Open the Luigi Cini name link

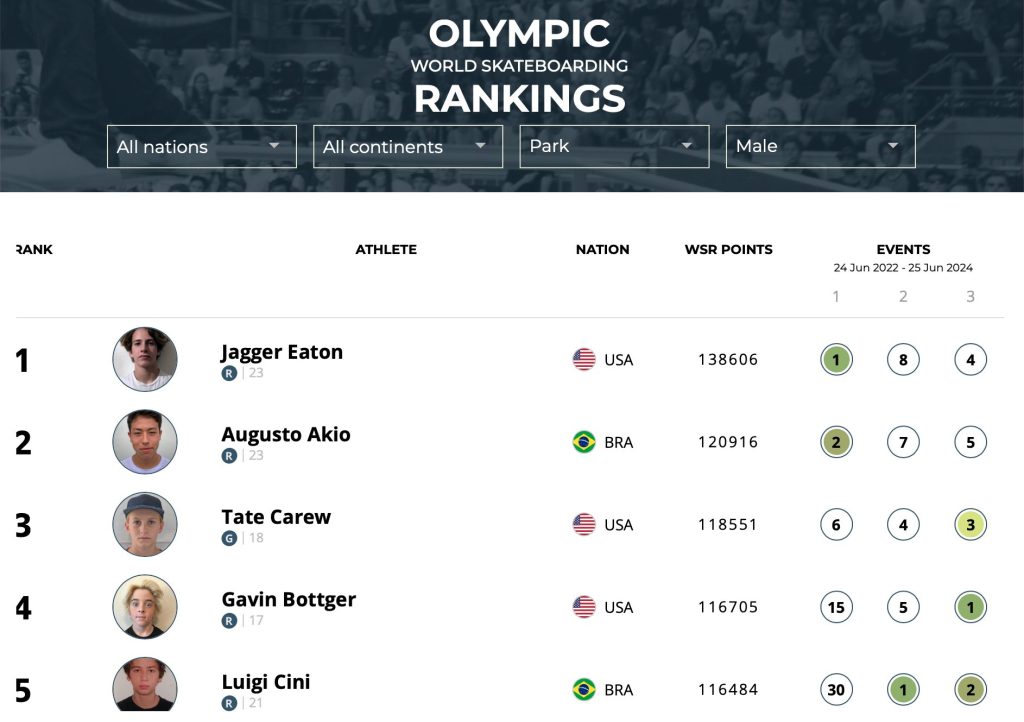266,682
